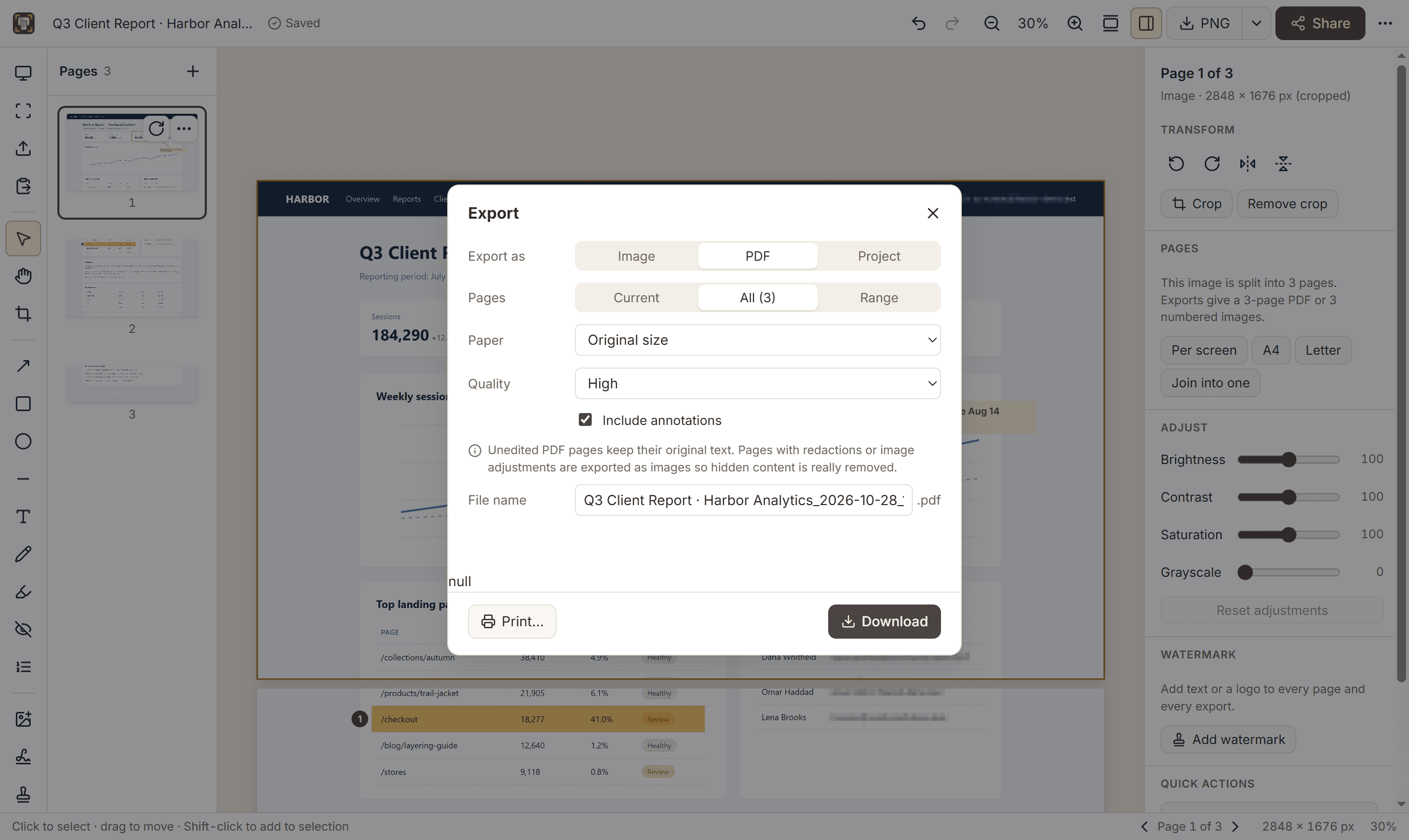This screenshot has width=1409, height=840.
Task: Click the zoom out magnifier icon
Action: point(991,23)
